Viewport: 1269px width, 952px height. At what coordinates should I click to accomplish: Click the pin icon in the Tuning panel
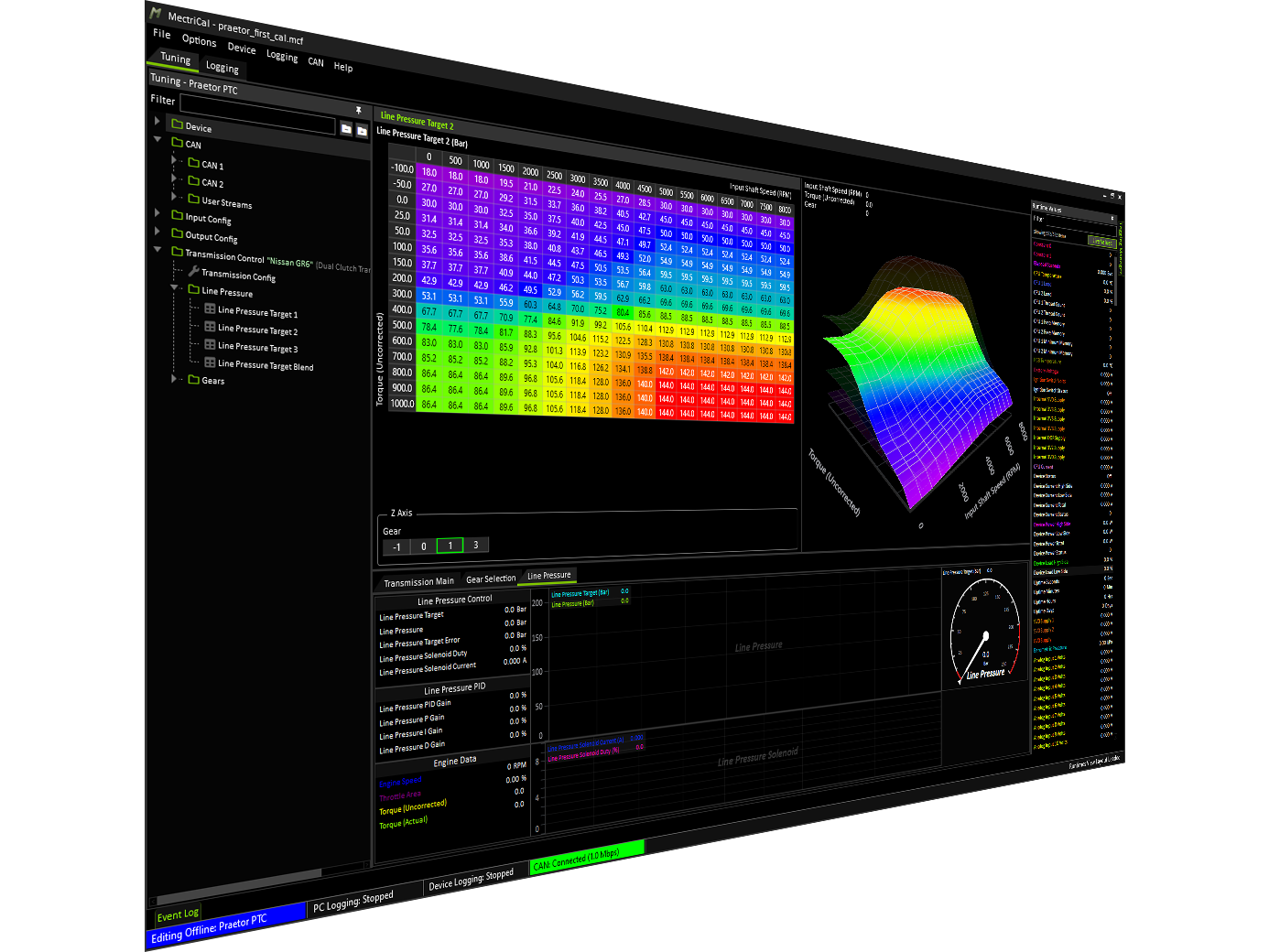[359, 110]
